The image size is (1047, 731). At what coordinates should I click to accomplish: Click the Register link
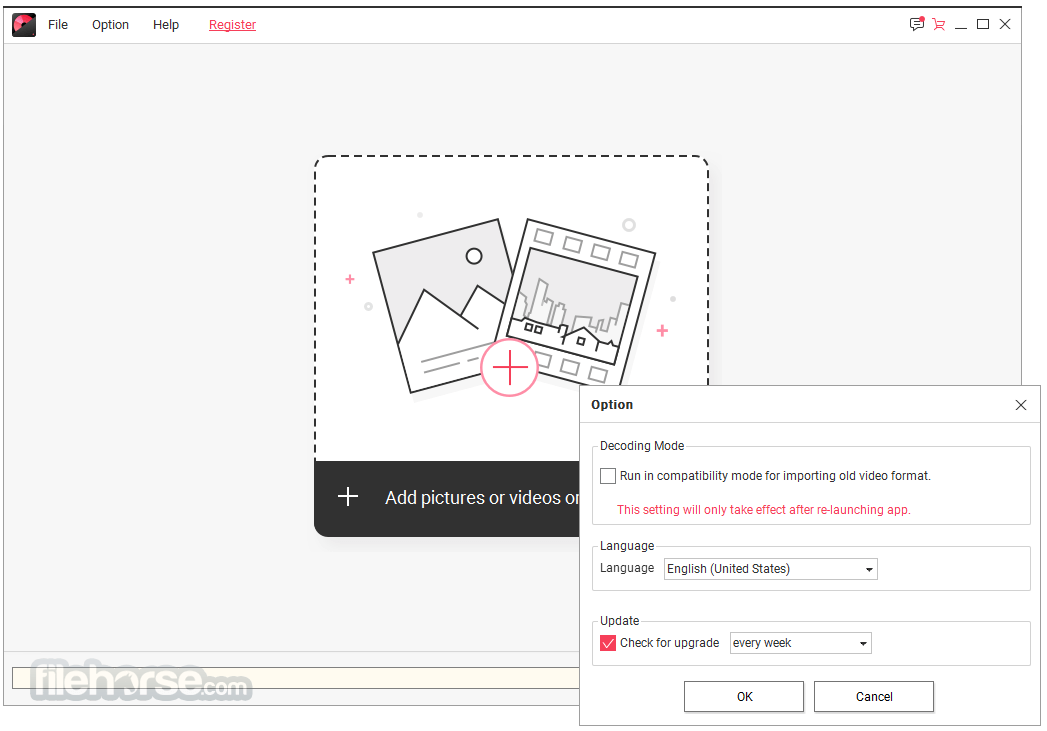tap(232, 25)
